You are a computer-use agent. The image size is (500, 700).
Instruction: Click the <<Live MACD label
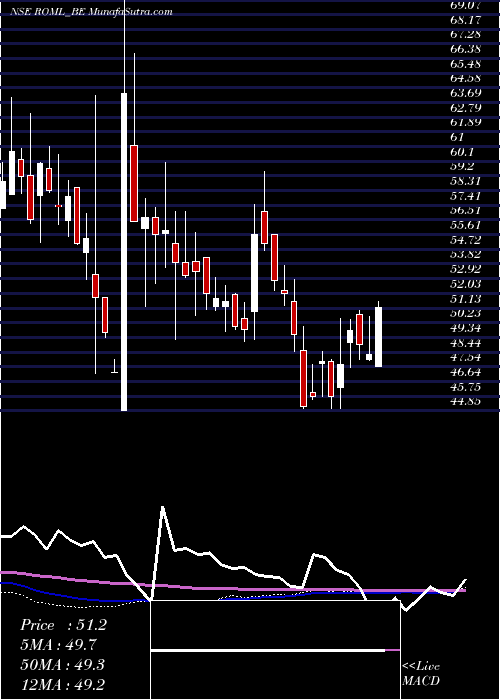click(x=421, y=673)
